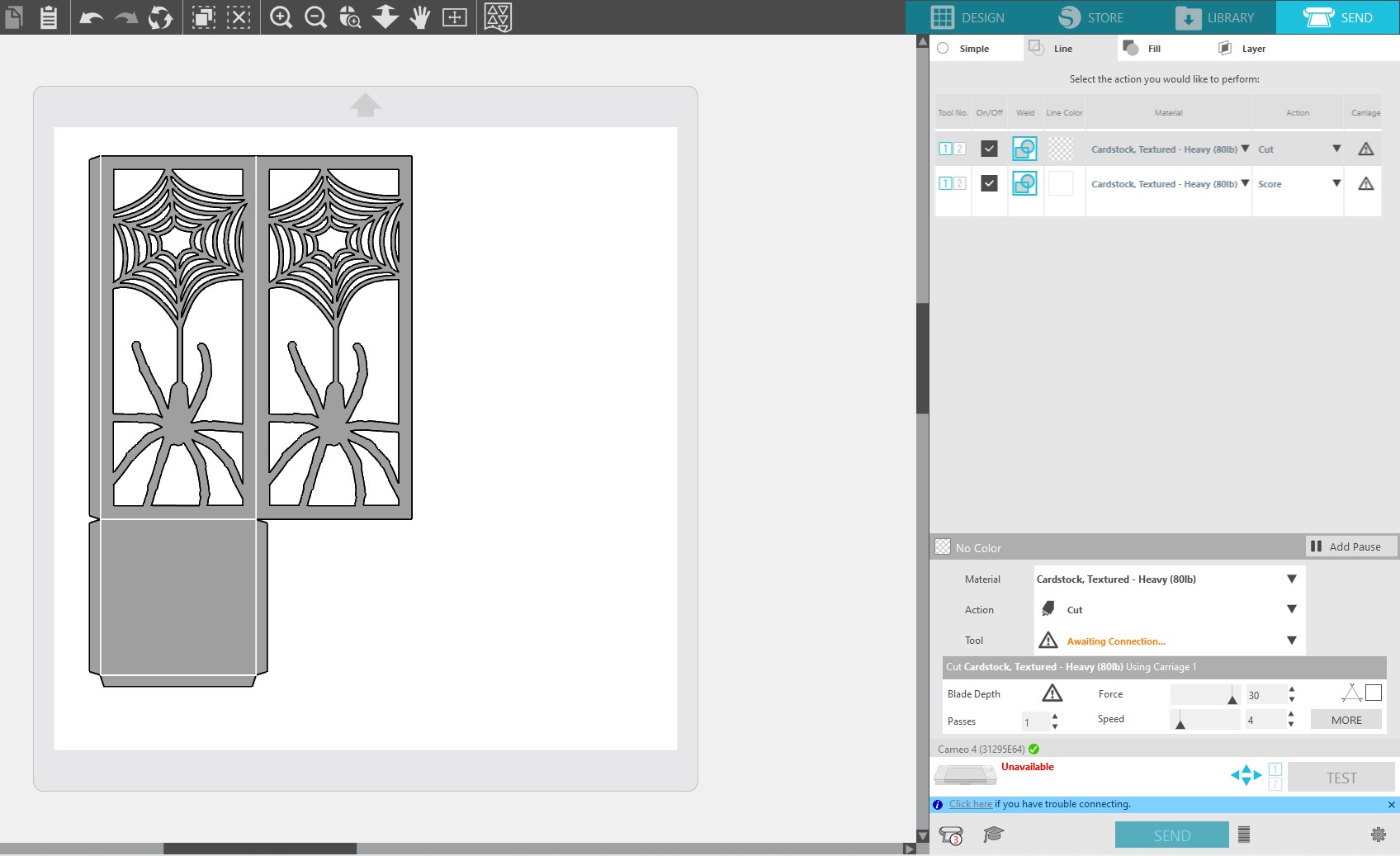Click the Passes number field
This screenshot has width=1400, height=856.
1035,721
